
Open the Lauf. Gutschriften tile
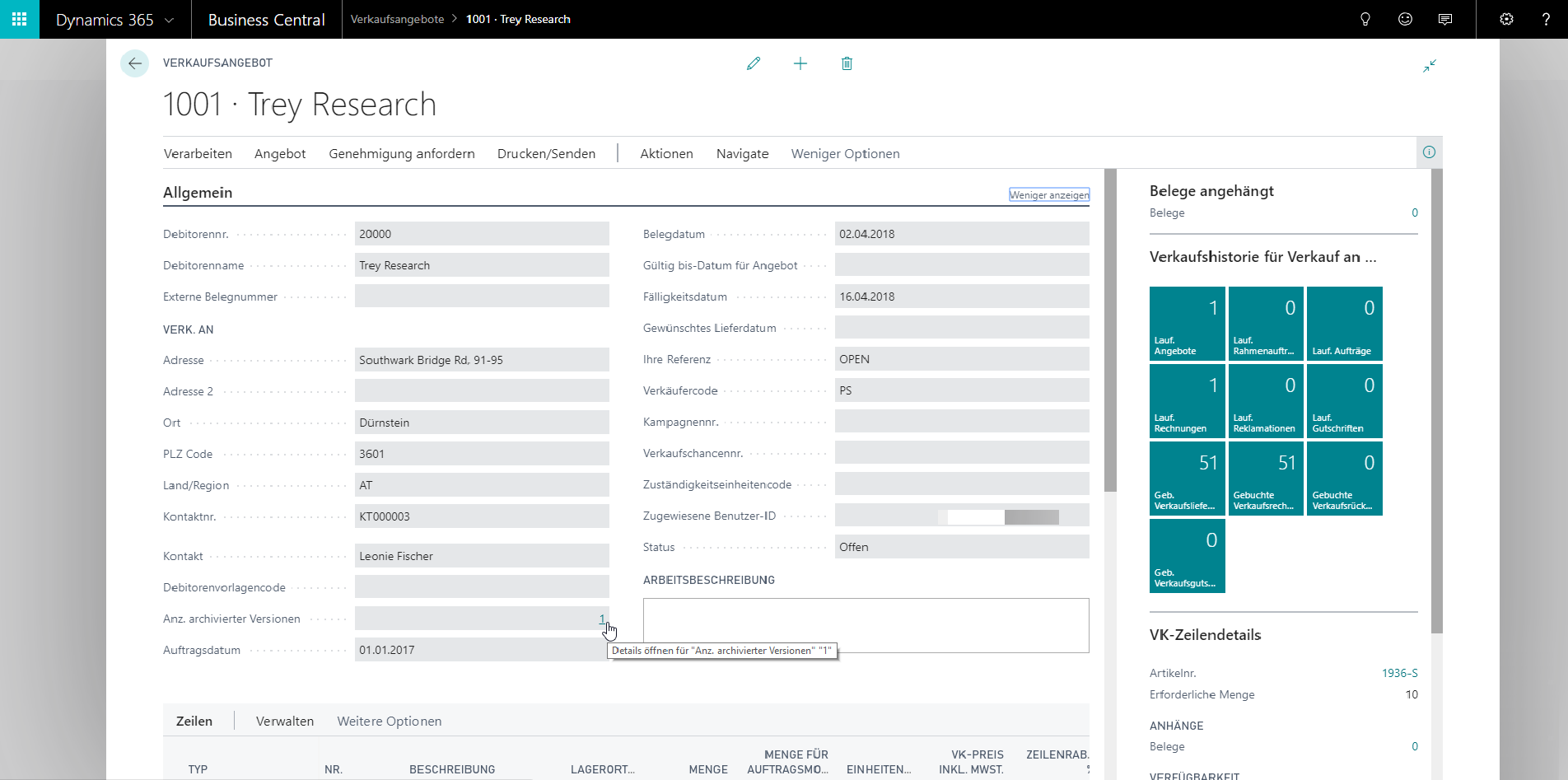[x=1345, y=401]
